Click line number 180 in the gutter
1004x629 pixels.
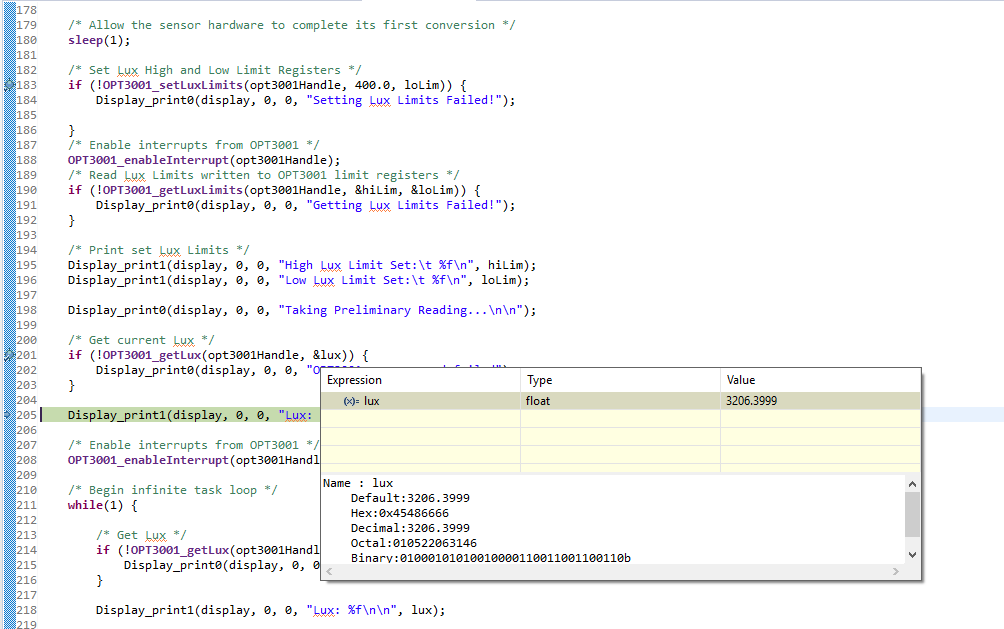[26, 40]
